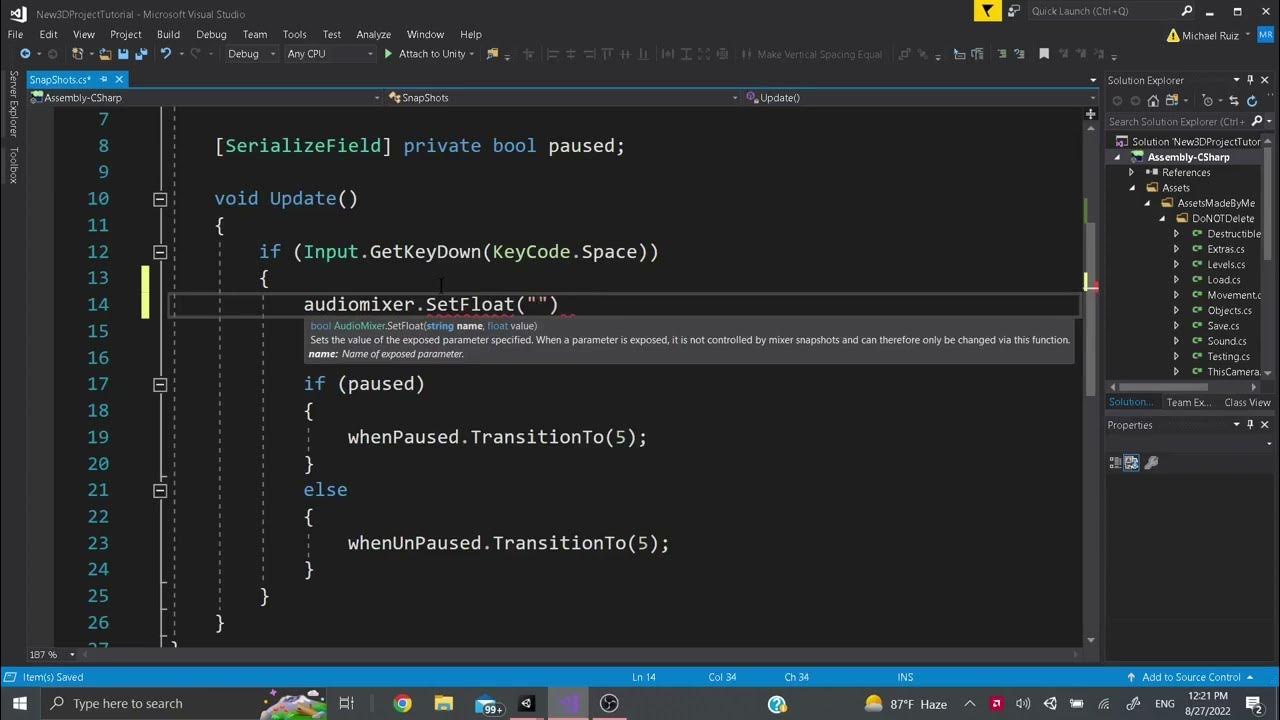Collapse the if (paused) block outline
The height and width of the screenshot is (720, 1280).
coord(159,384)
